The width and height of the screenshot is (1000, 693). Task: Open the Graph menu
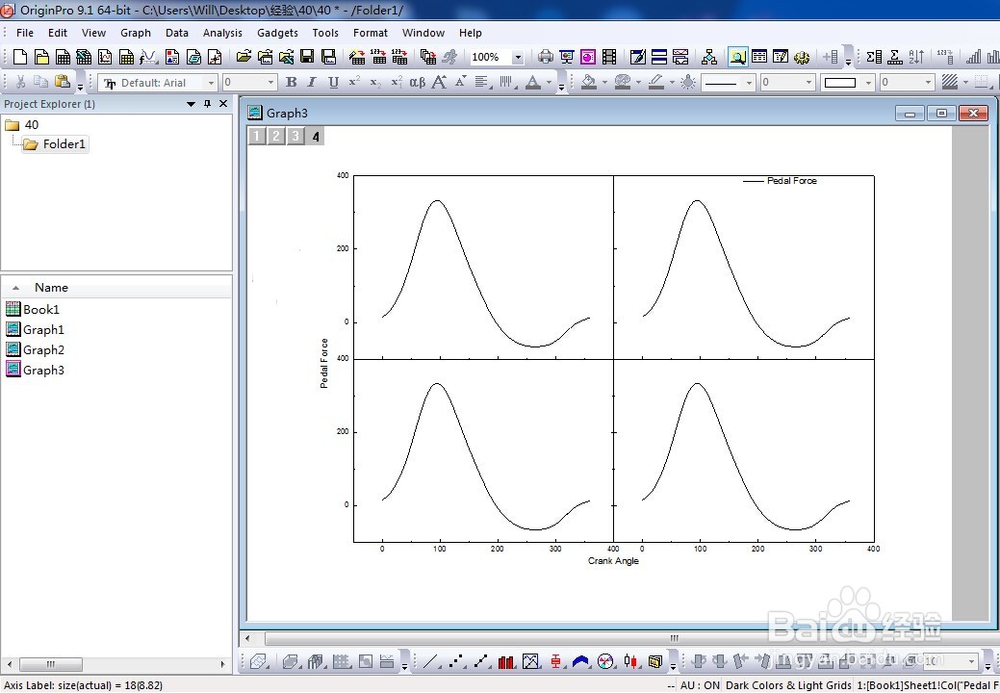point(135,33)
